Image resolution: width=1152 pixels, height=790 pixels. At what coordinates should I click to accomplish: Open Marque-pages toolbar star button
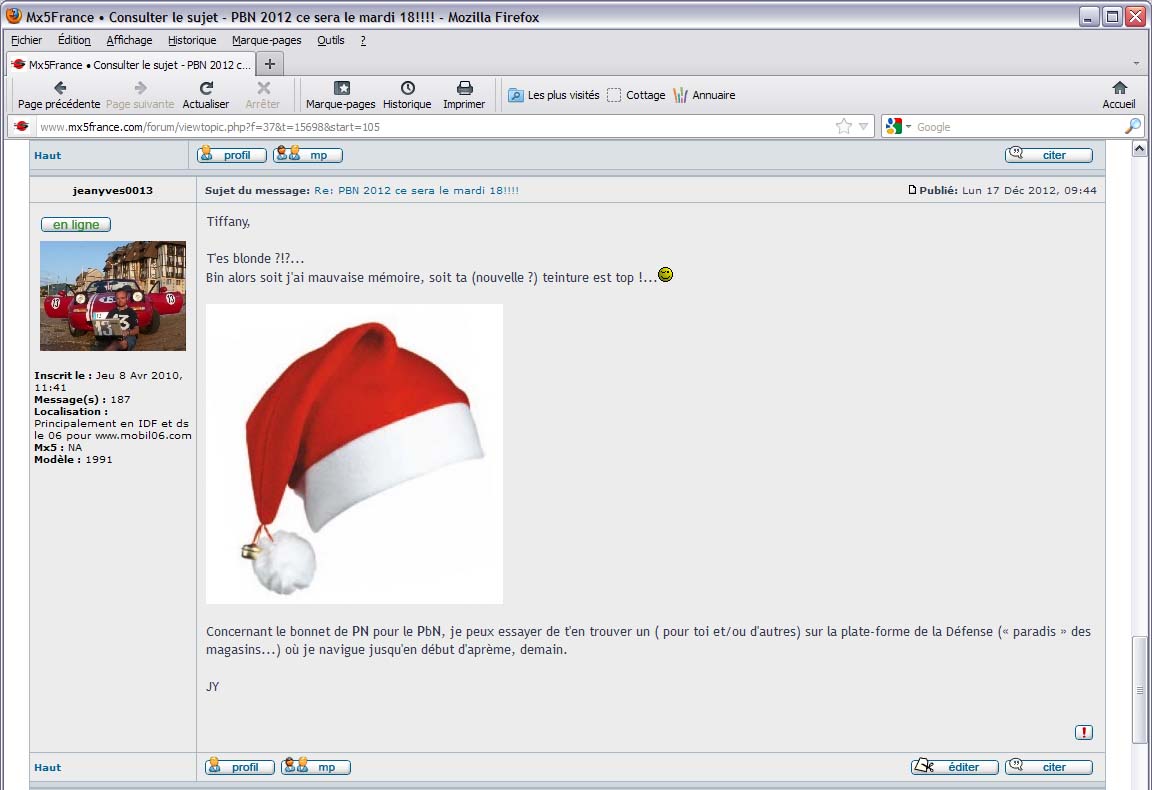[x=341, y=95]
